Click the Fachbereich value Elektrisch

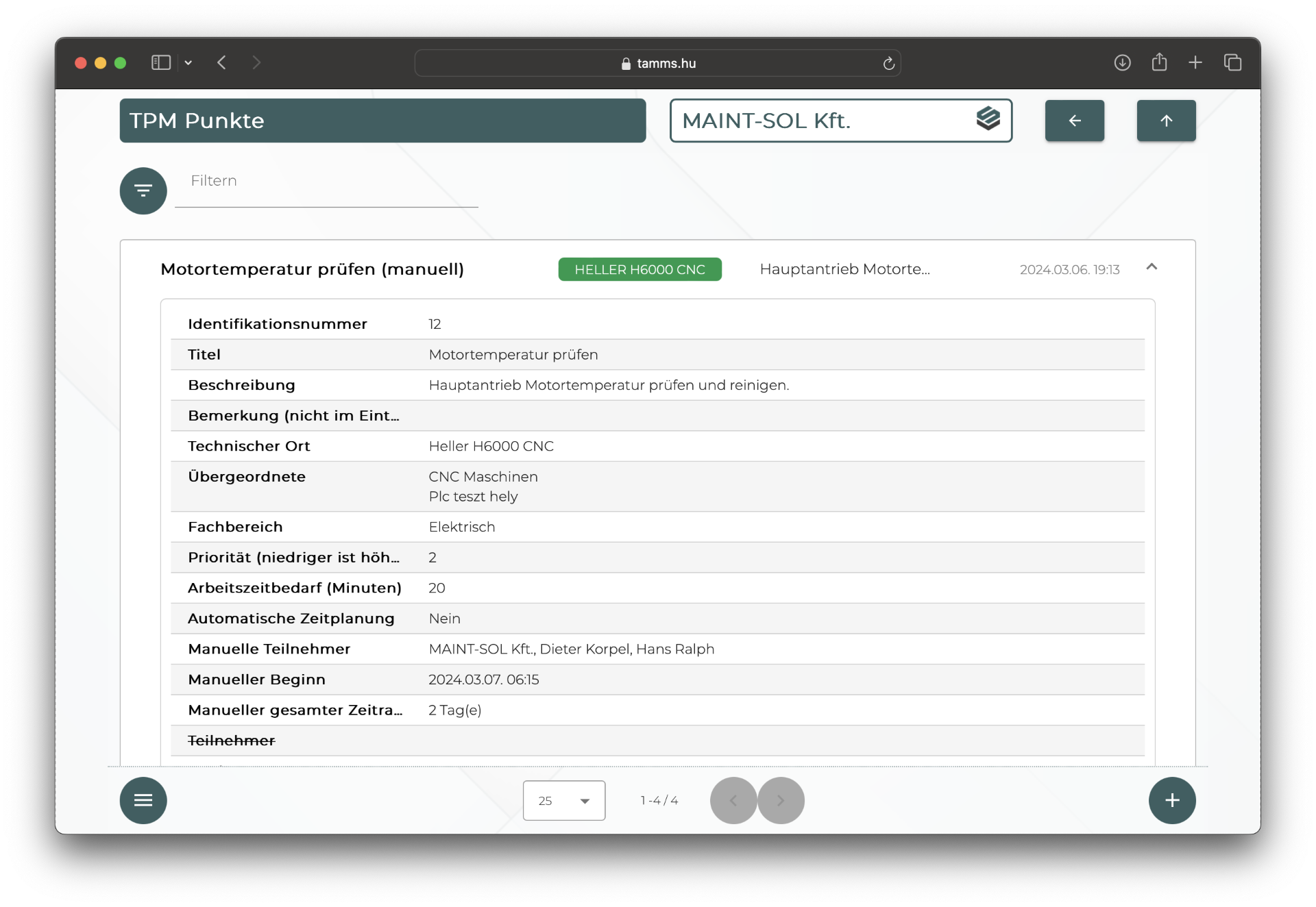461,527
